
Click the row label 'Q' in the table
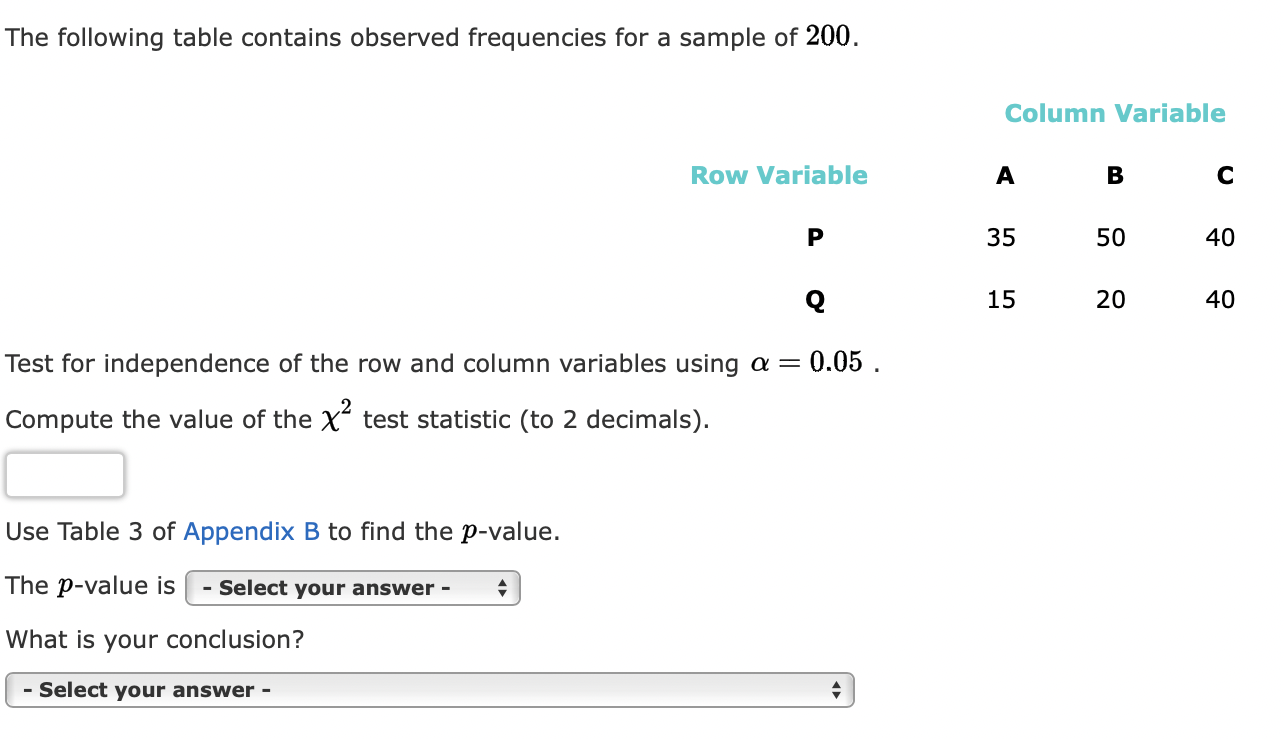(815, 299)
